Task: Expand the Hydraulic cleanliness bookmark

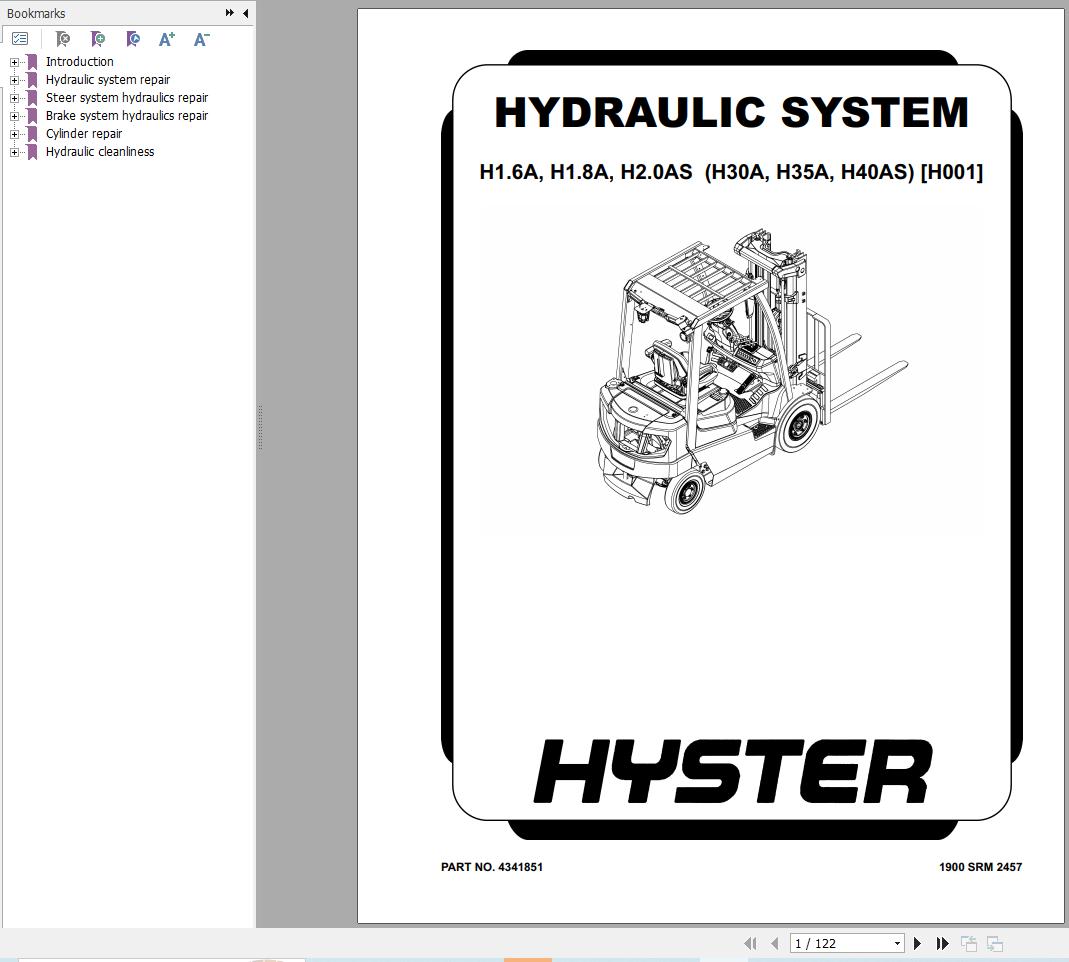Action: [x=14, y=153]
